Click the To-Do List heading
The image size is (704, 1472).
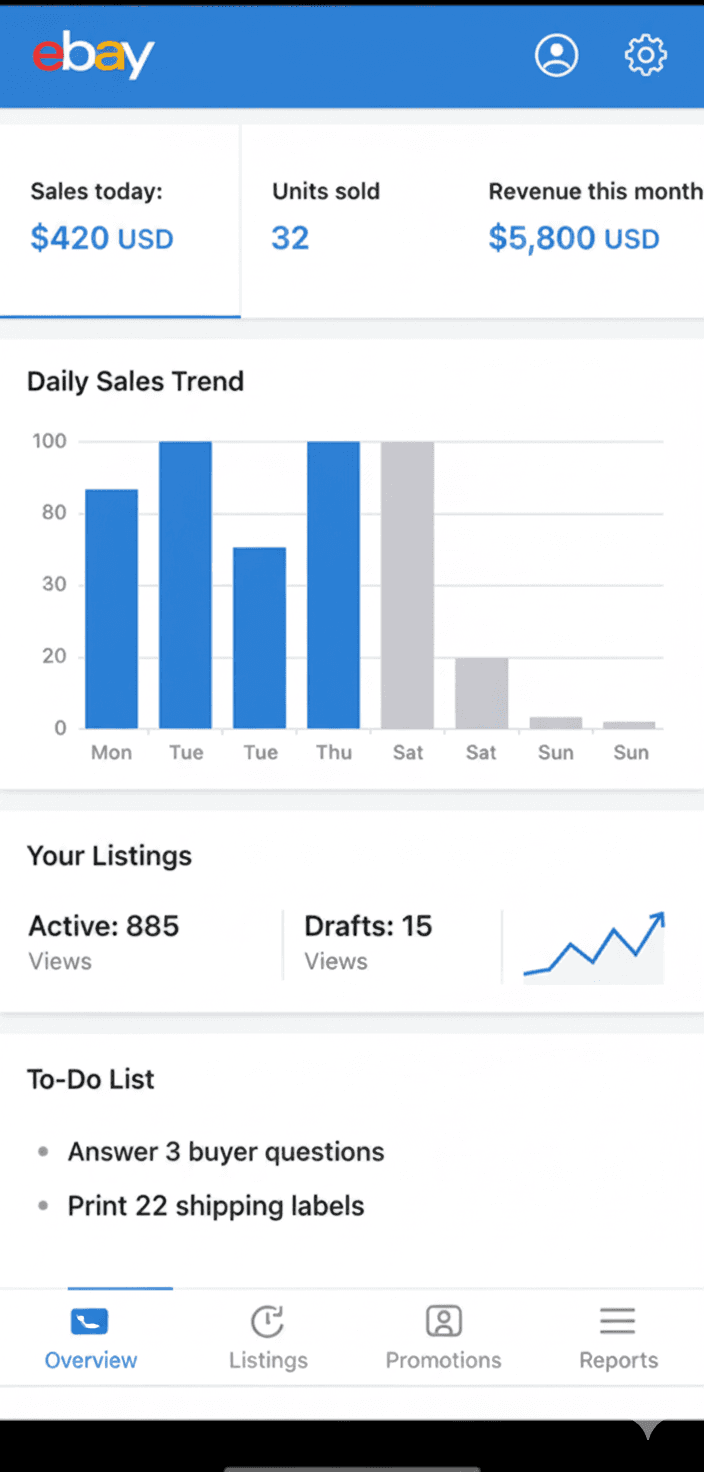pos(91,1079)
